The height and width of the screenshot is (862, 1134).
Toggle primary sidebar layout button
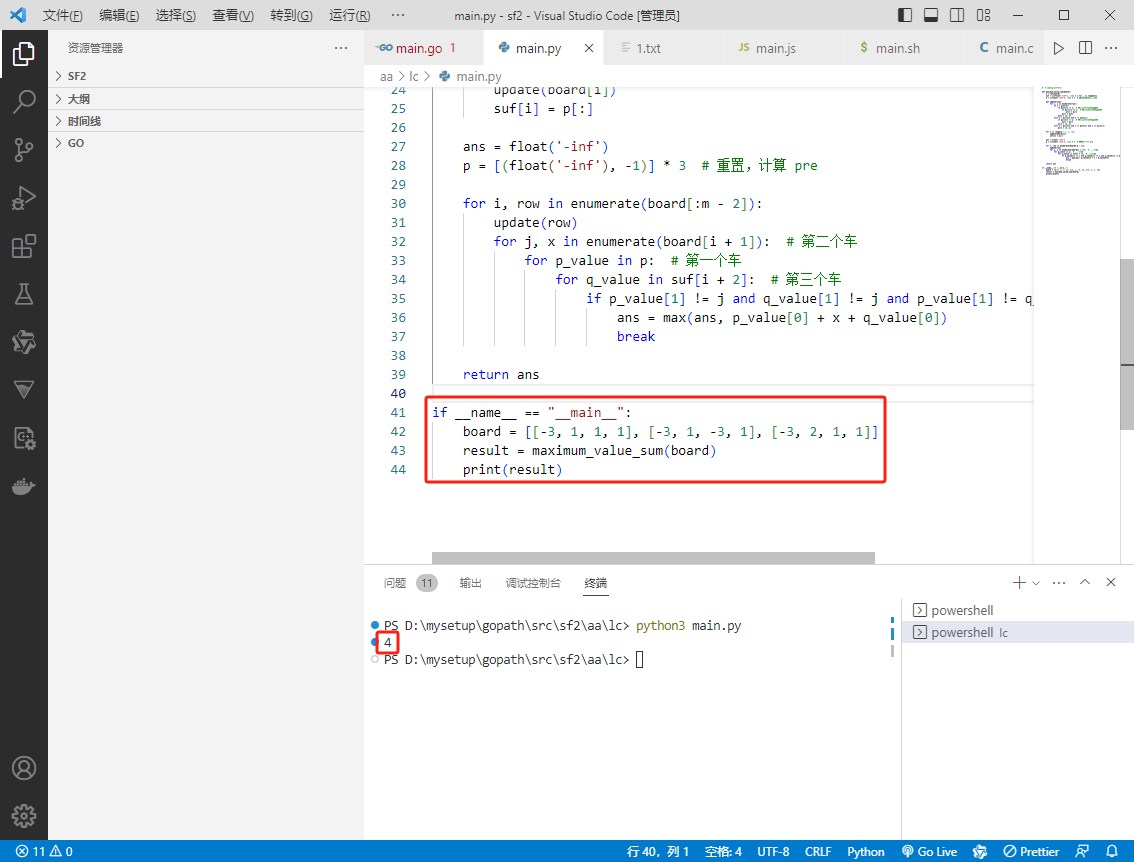pos(905,15)
